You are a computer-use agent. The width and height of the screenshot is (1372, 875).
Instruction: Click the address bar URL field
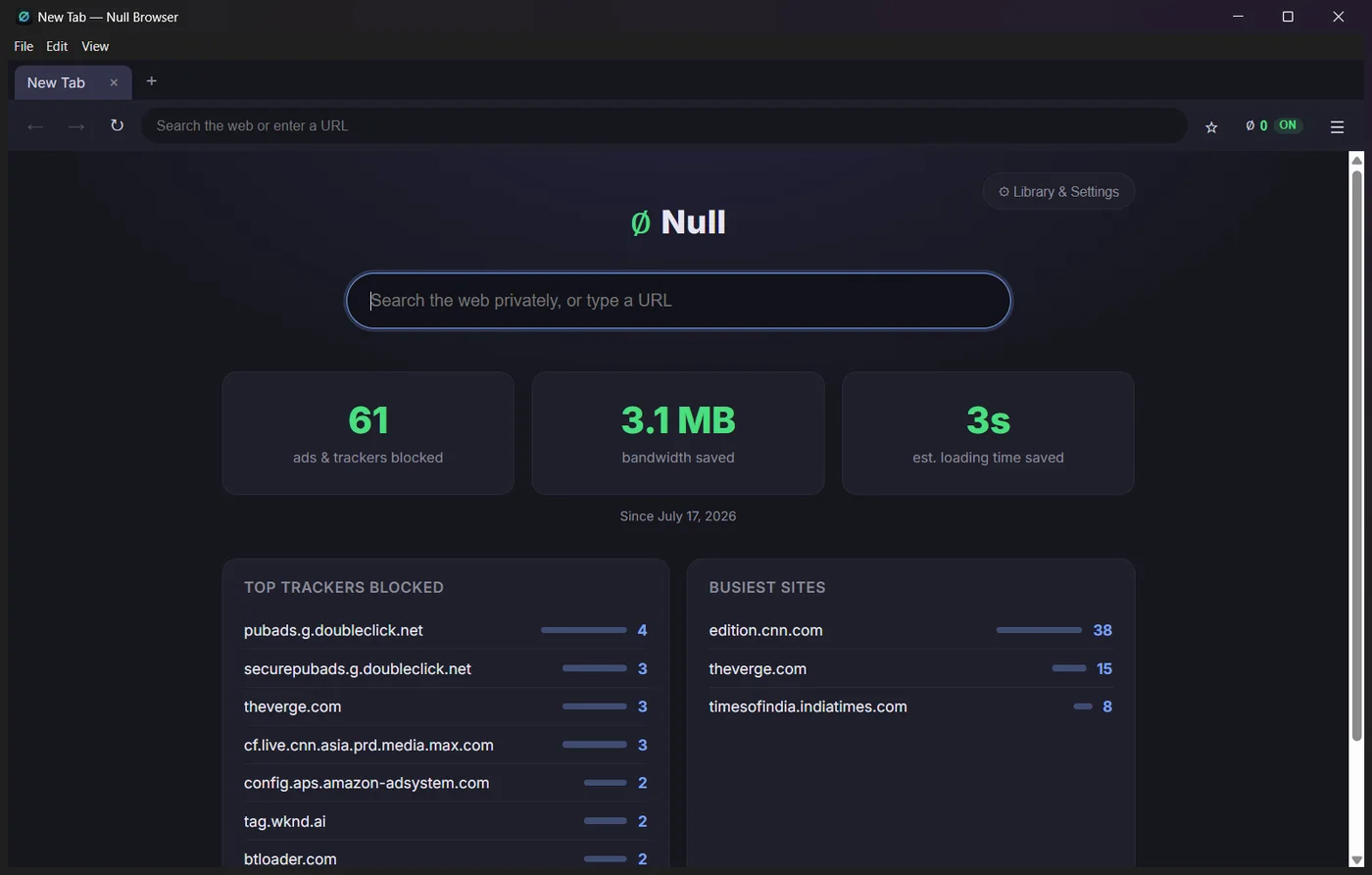[x=663, y=125]
